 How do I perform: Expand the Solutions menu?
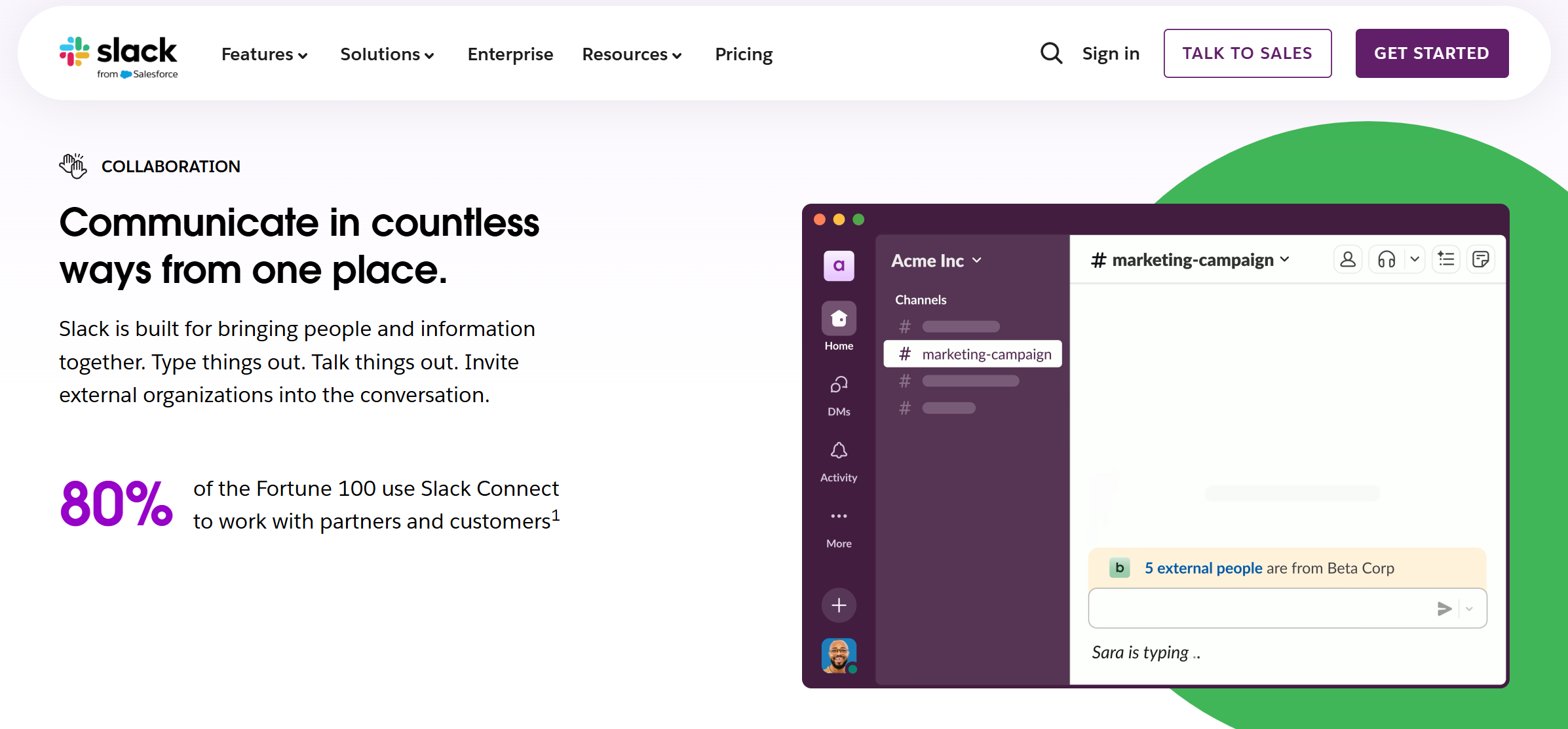pyautogui.click(x=387, y=54)
